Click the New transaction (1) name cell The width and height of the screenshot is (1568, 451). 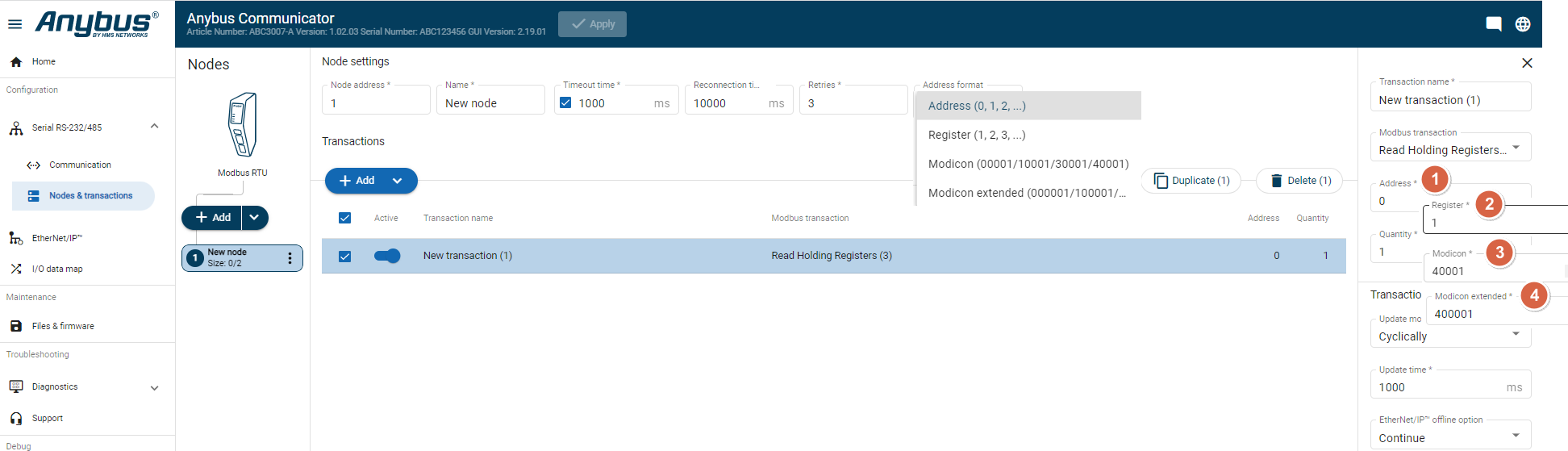tap(468, 256)
